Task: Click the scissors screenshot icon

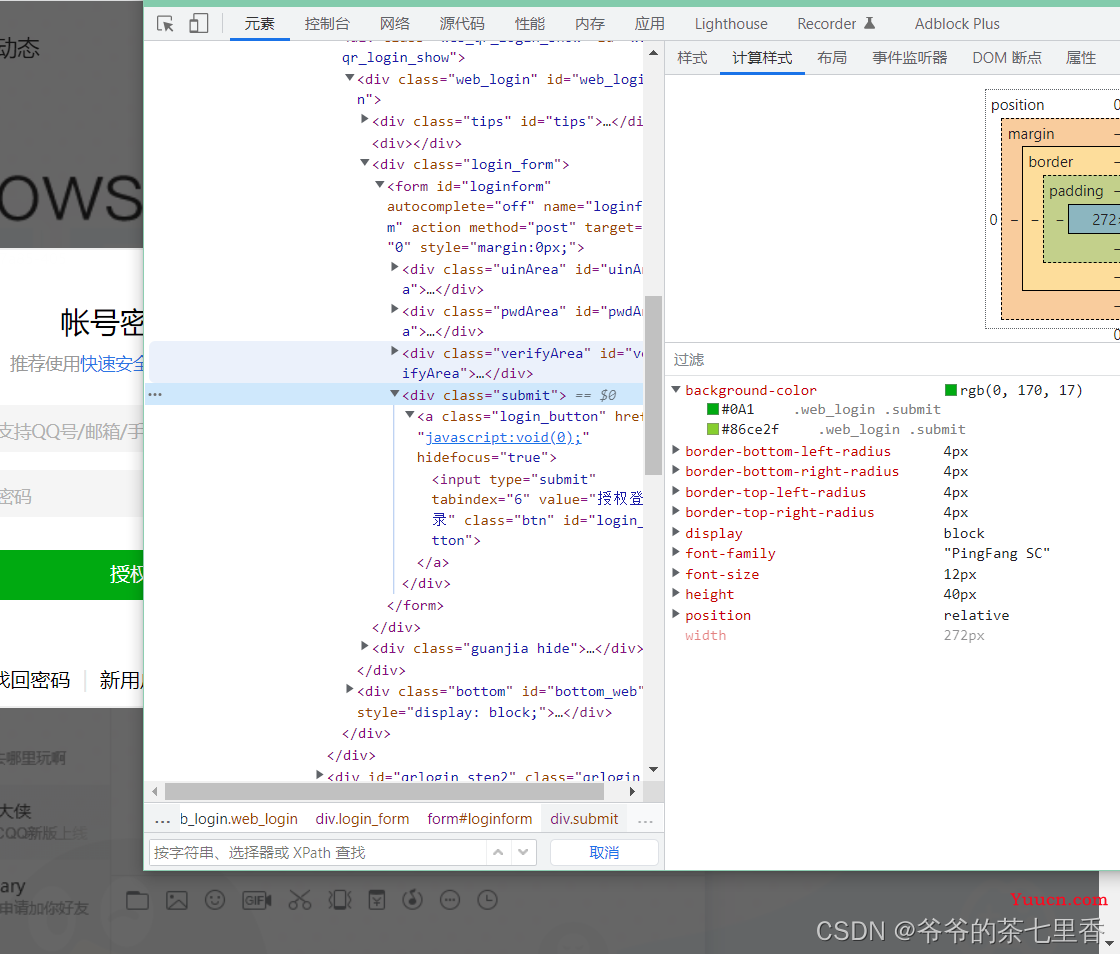Action: coord(300,900)
